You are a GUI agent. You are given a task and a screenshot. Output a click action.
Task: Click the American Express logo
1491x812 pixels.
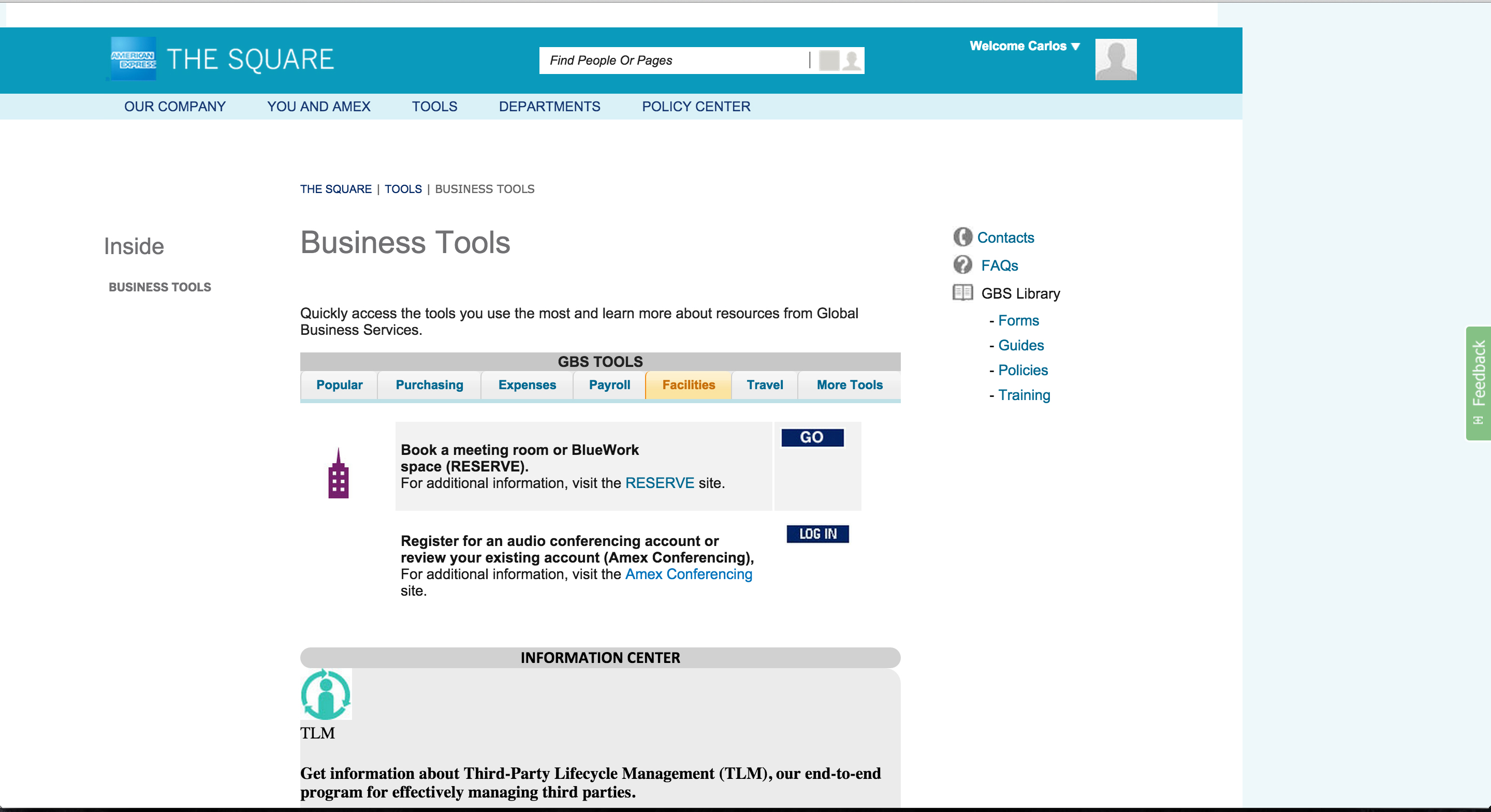click(133, 59)
